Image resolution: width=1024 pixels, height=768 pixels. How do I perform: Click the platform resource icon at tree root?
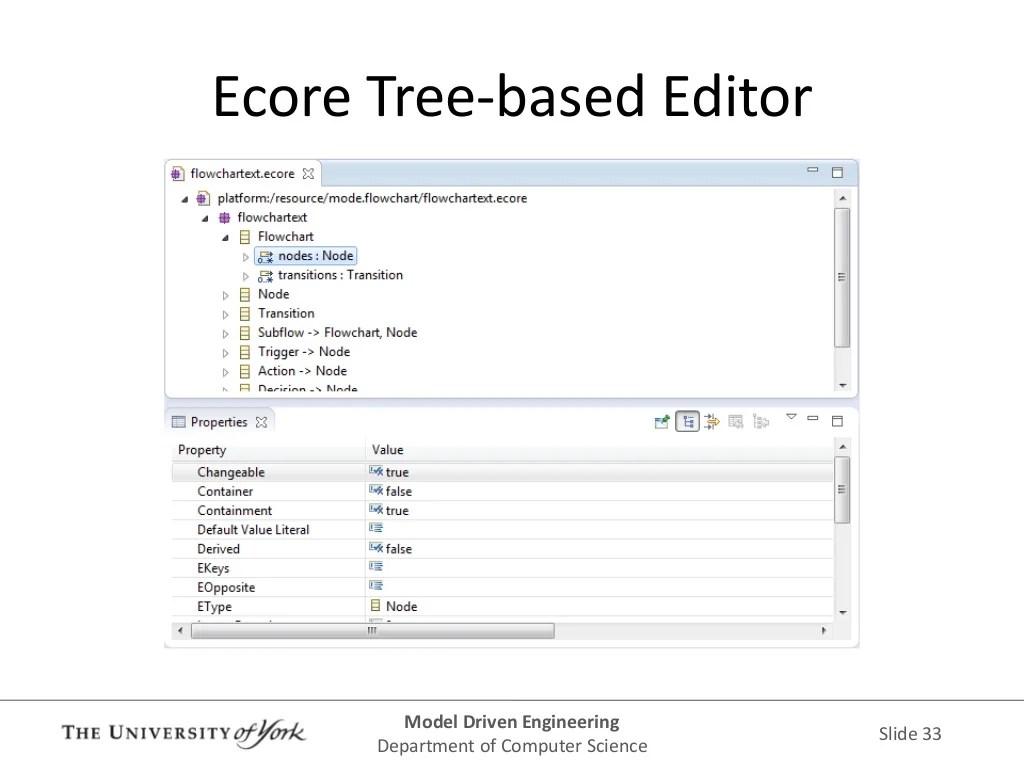point(201,198)
